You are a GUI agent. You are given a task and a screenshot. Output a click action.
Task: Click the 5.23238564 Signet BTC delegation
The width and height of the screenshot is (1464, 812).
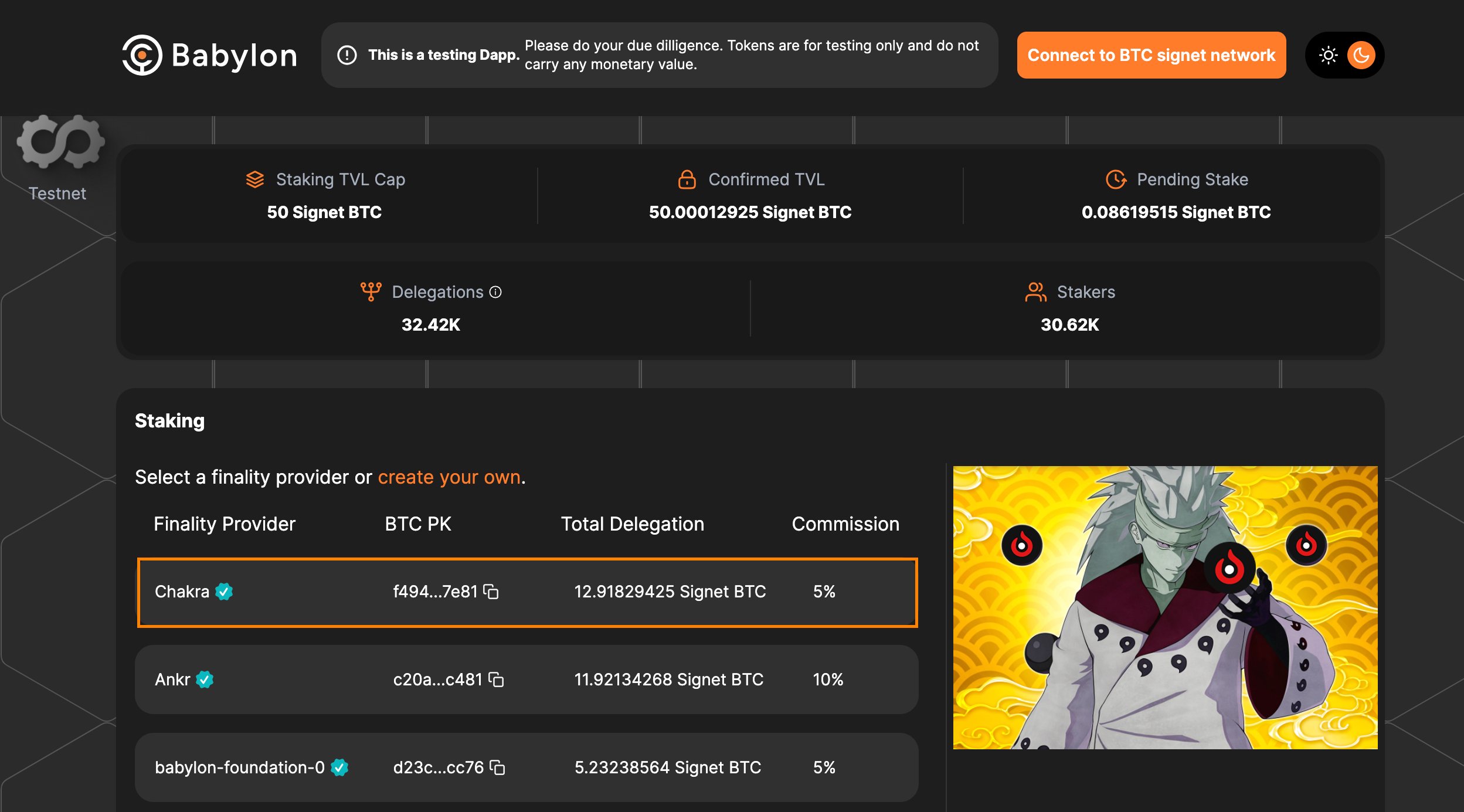[x=668, y=767]
